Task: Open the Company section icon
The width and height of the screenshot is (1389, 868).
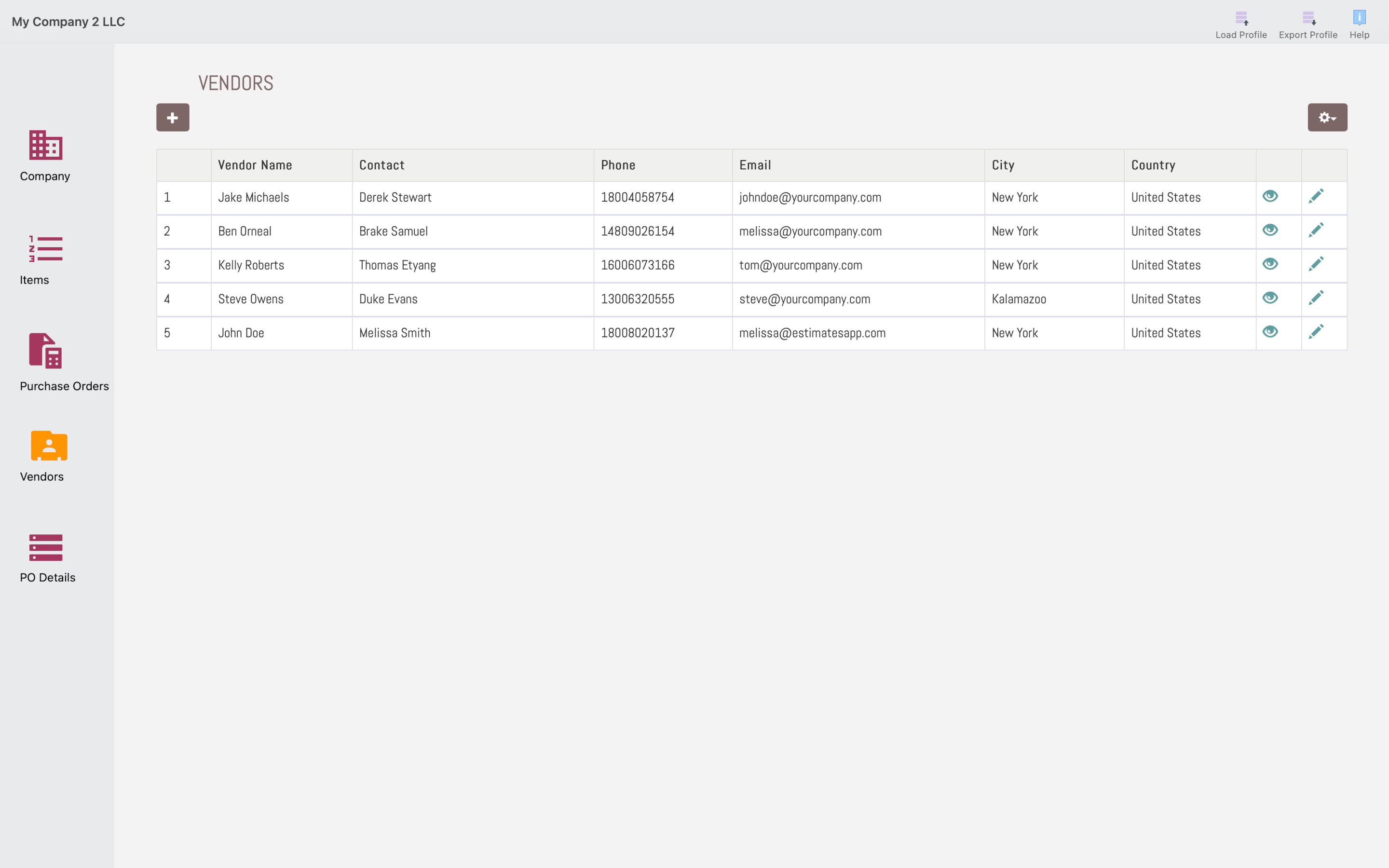Action: click(46, 145)
